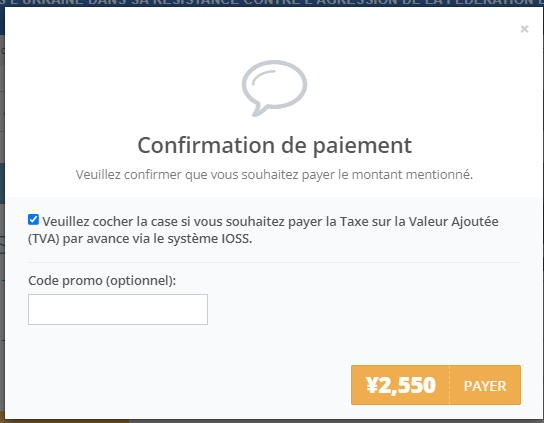Click dimmed page area left of dialog
This screenshot has width=544, height=423.
2,208
